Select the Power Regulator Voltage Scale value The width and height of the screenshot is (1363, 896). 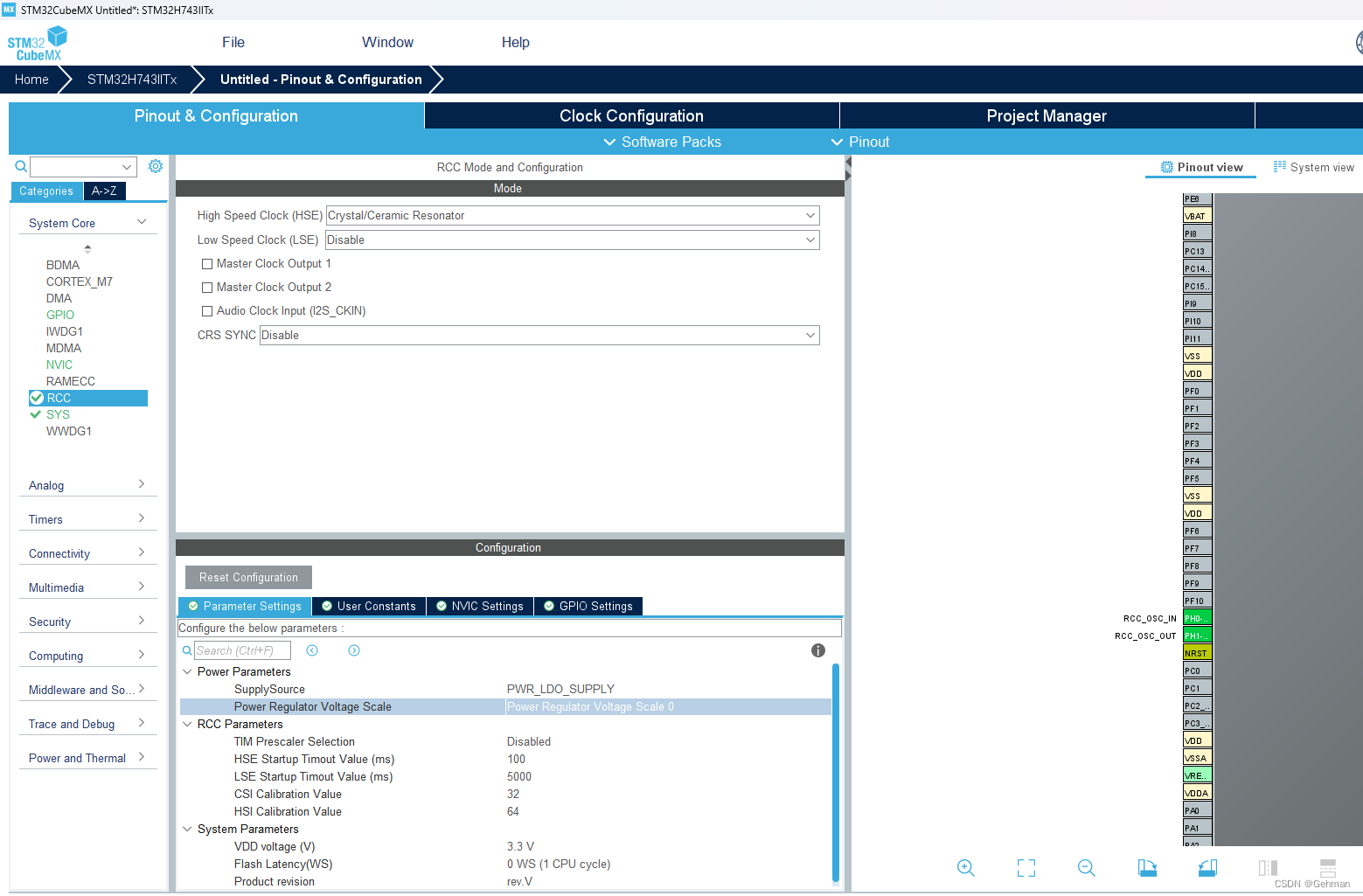tap(668, 706)
